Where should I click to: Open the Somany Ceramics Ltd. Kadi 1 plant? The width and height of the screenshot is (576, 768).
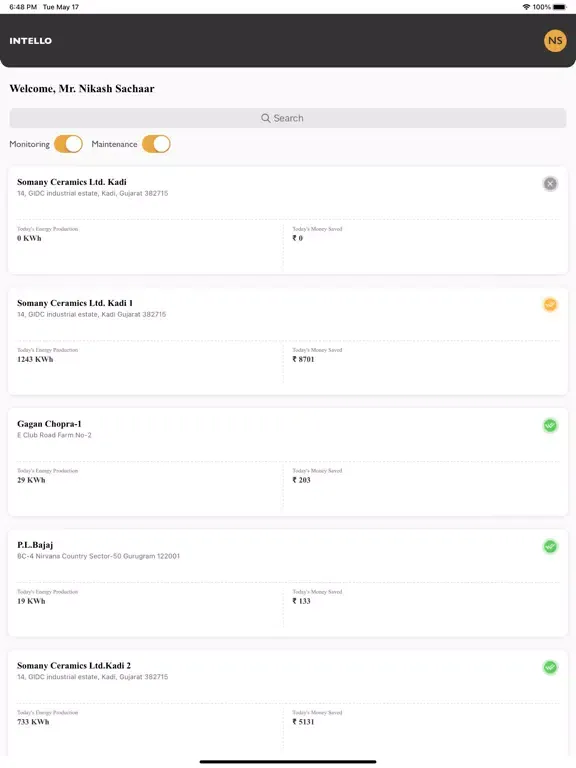288,341
